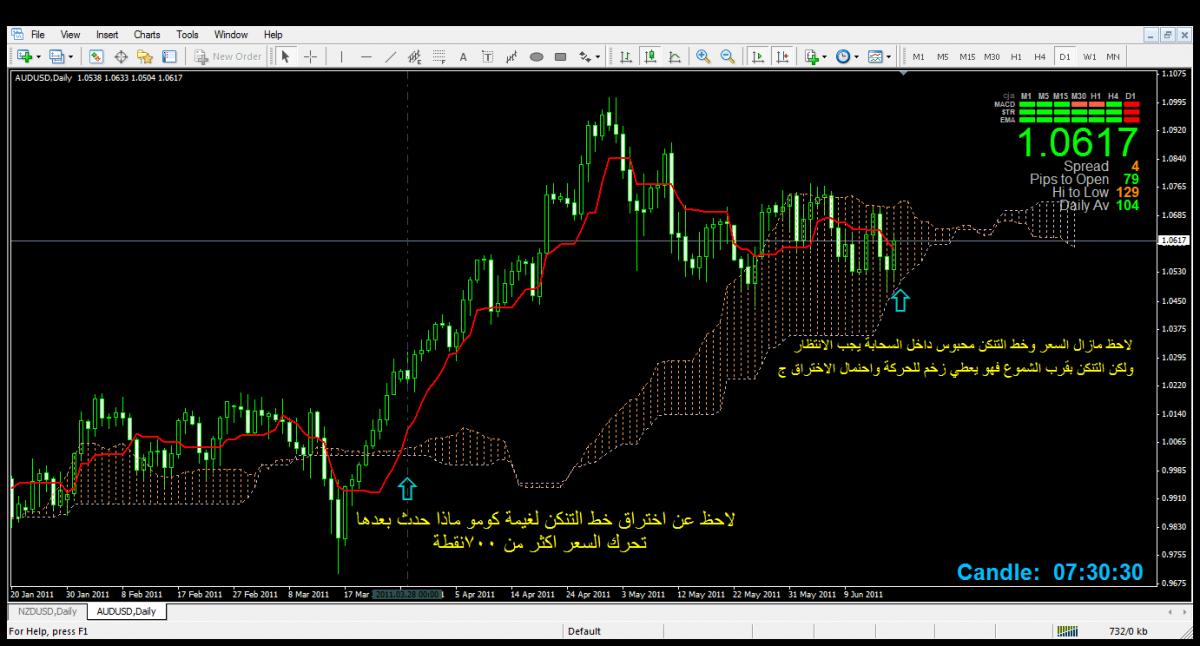Switch timeframe to H4
Viewport: 1200px width, 646px height.
point(1040,57)
